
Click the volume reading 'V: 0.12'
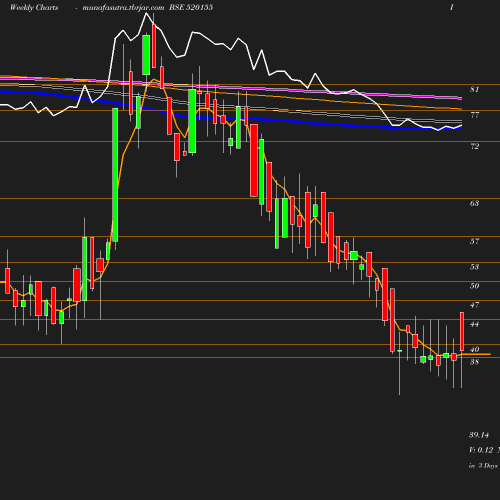point(481,450)
